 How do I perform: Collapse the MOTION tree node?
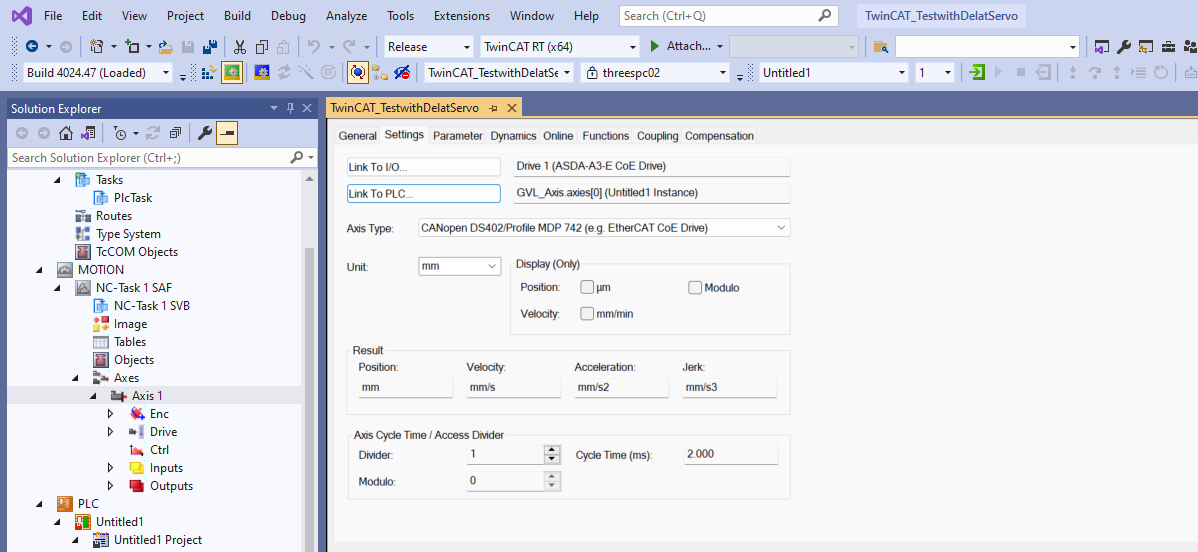pyautogui.click(x=39, y=270)
